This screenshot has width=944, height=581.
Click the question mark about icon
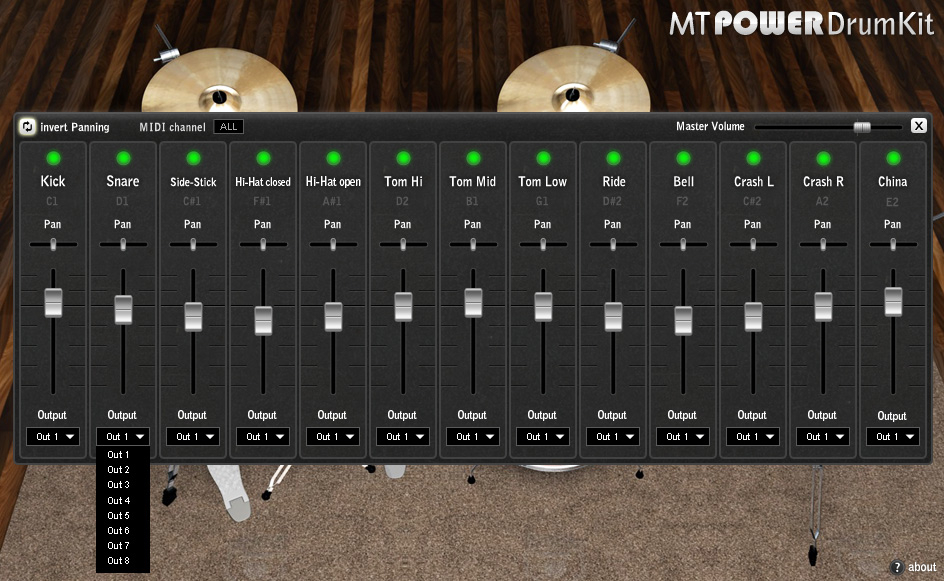pos(897,567)
